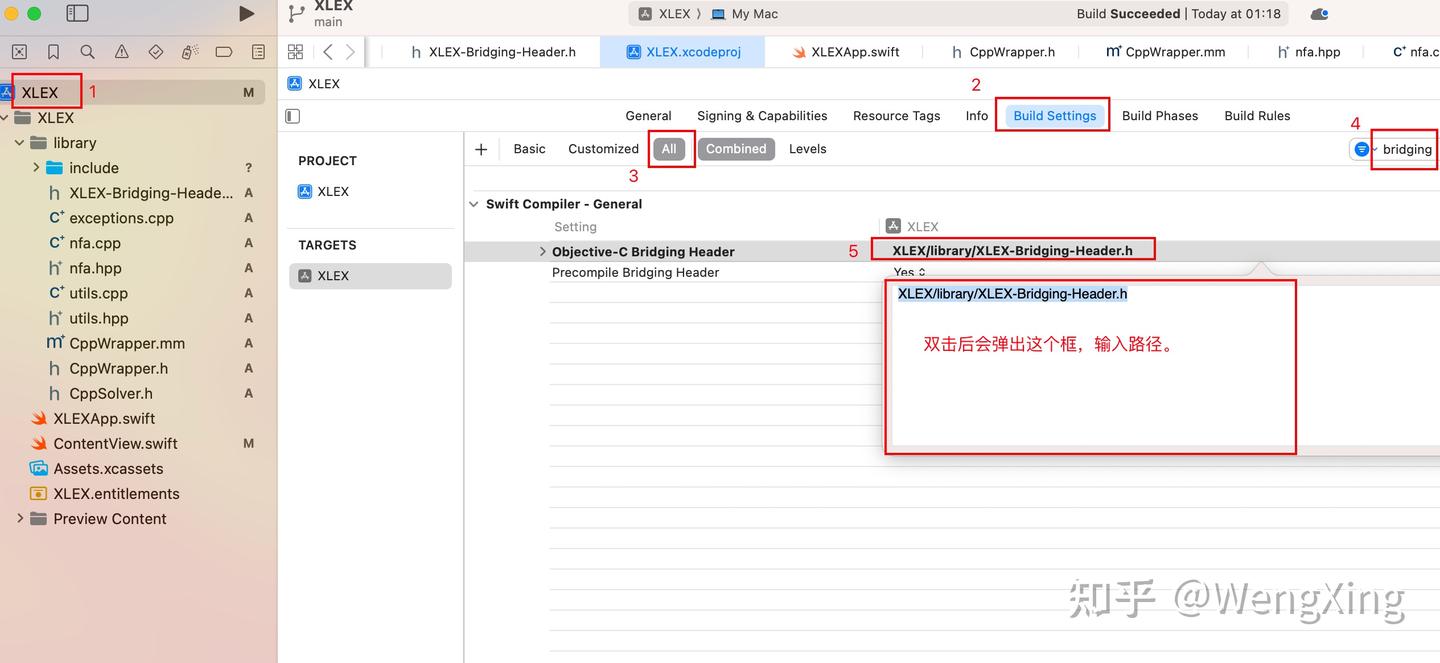This screenshot has width=1440, height=663.
Task: Open the XLEXApp.swift editor tab
Action: (846, 52)
